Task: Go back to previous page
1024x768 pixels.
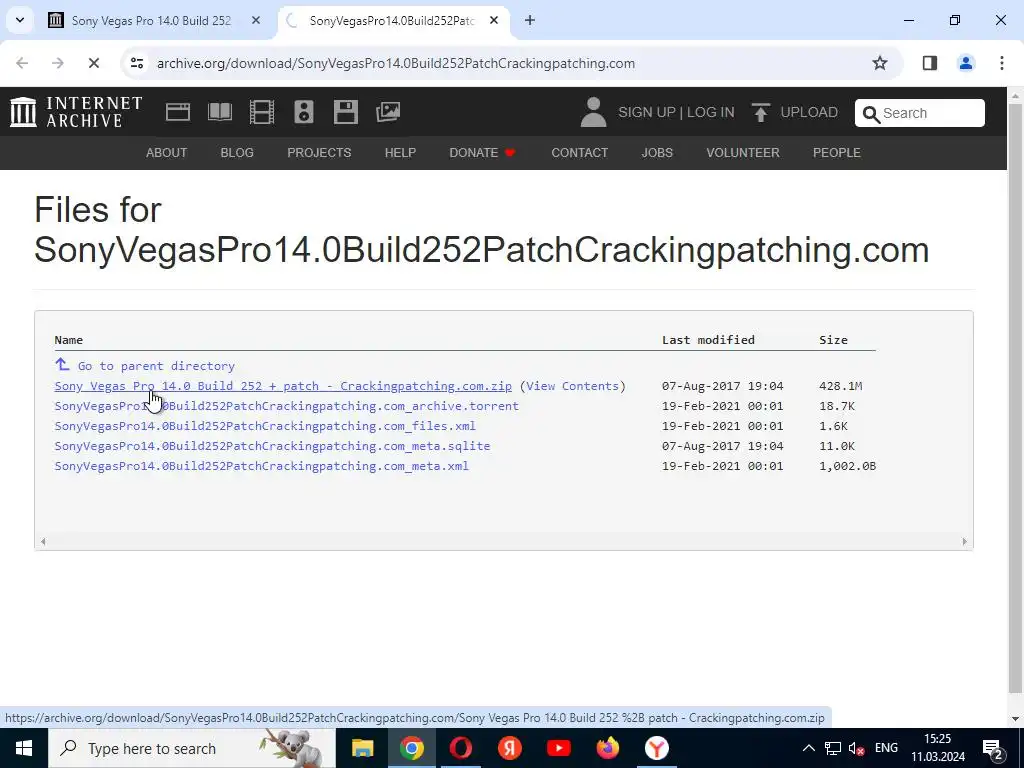Action: click(x=22, y=63)
